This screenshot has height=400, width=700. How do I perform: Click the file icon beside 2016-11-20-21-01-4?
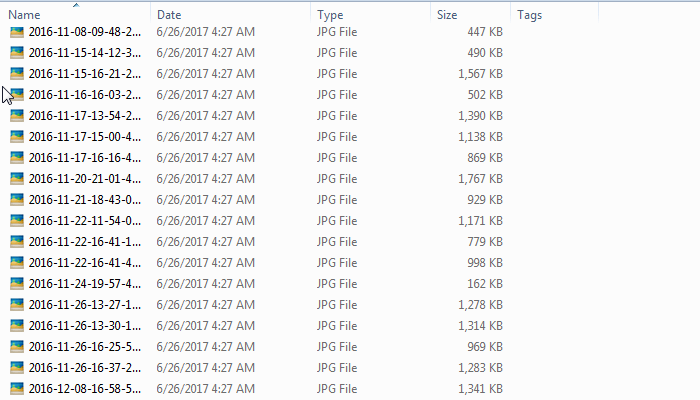[17, 179]
